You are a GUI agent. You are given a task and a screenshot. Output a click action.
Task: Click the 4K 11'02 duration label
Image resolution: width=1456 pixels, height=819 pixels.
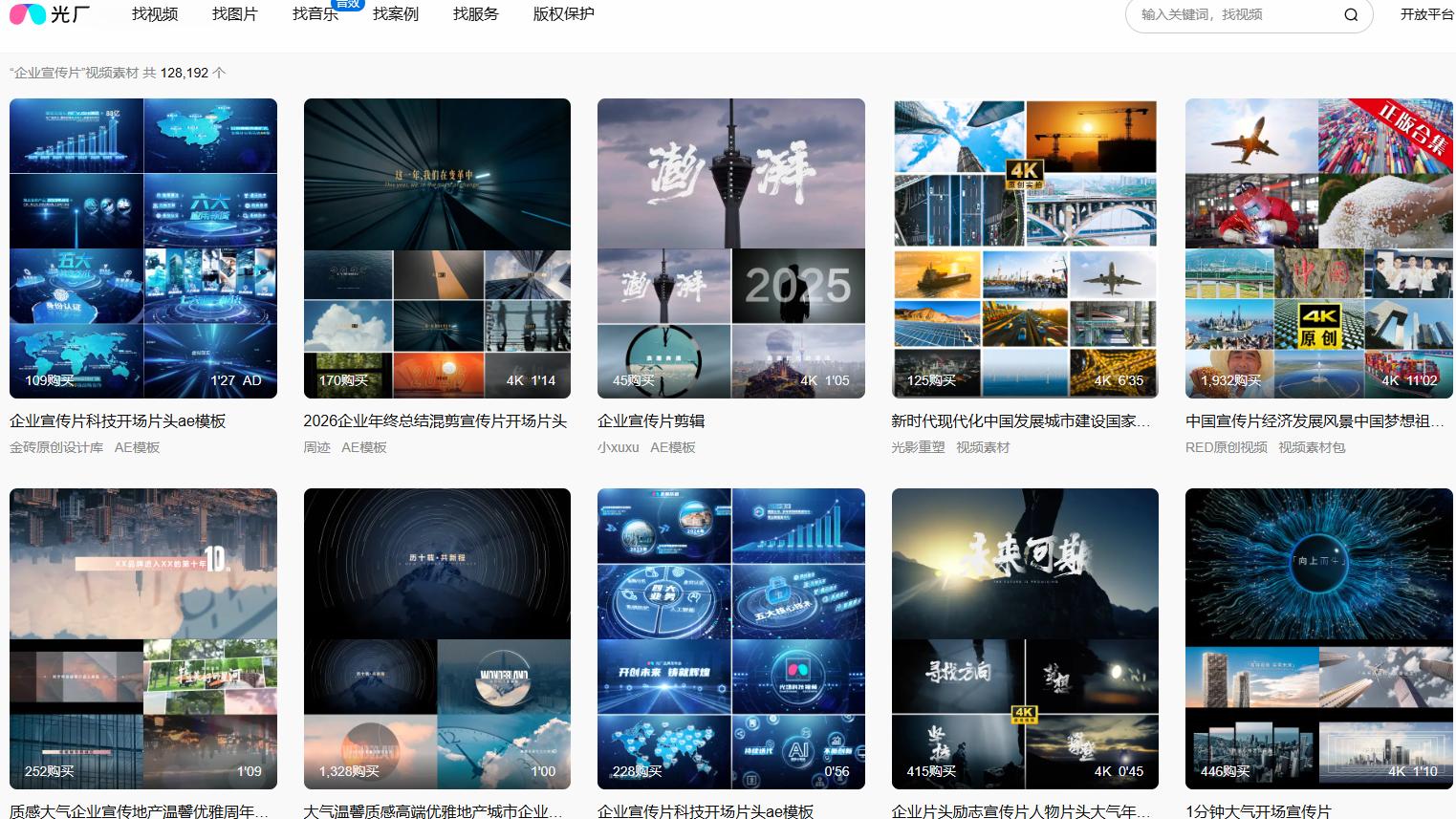coord(1409,380)
